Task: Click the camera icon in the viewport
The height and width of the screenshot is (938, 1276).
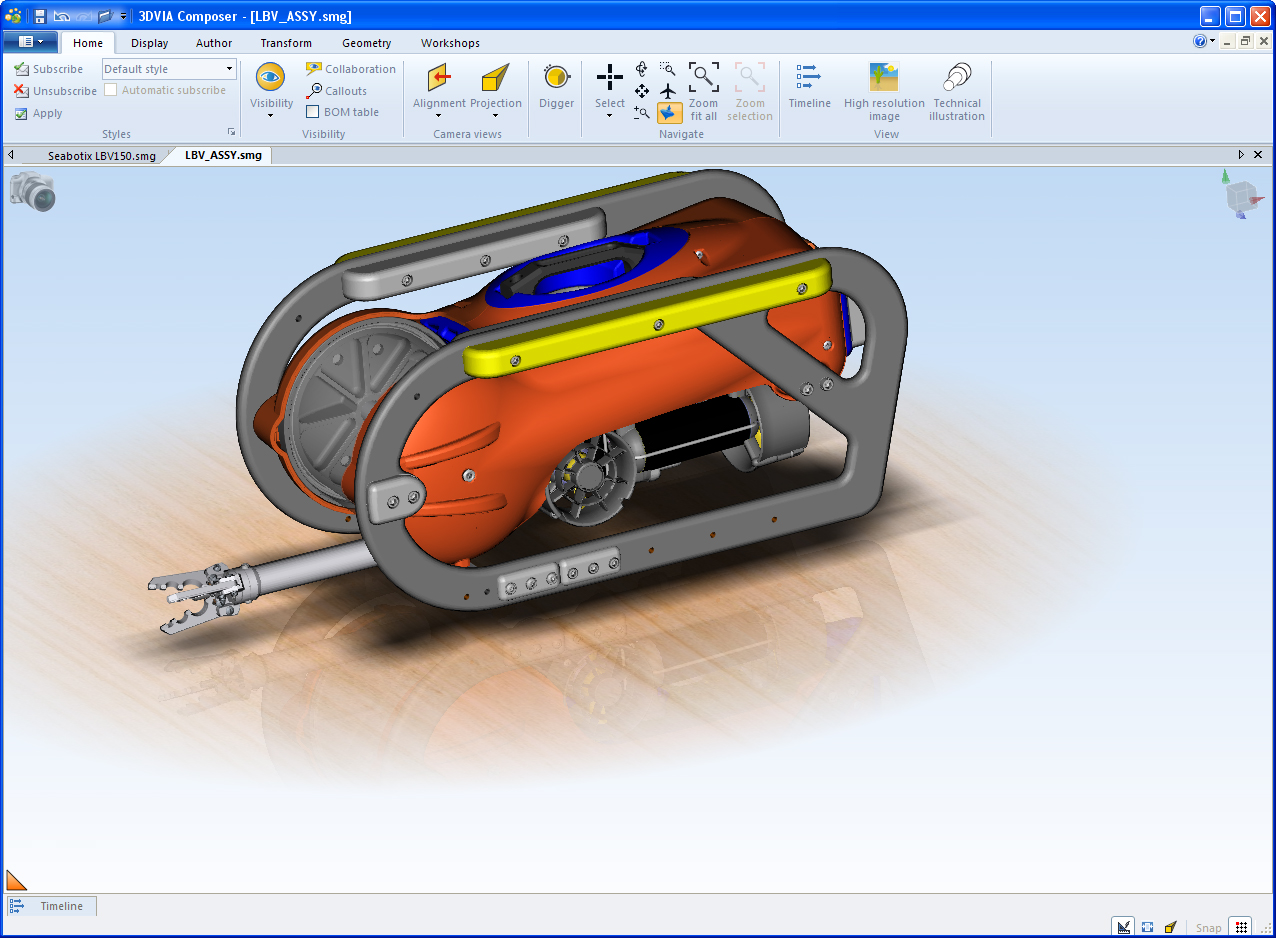Action: (x=32, y=191)
